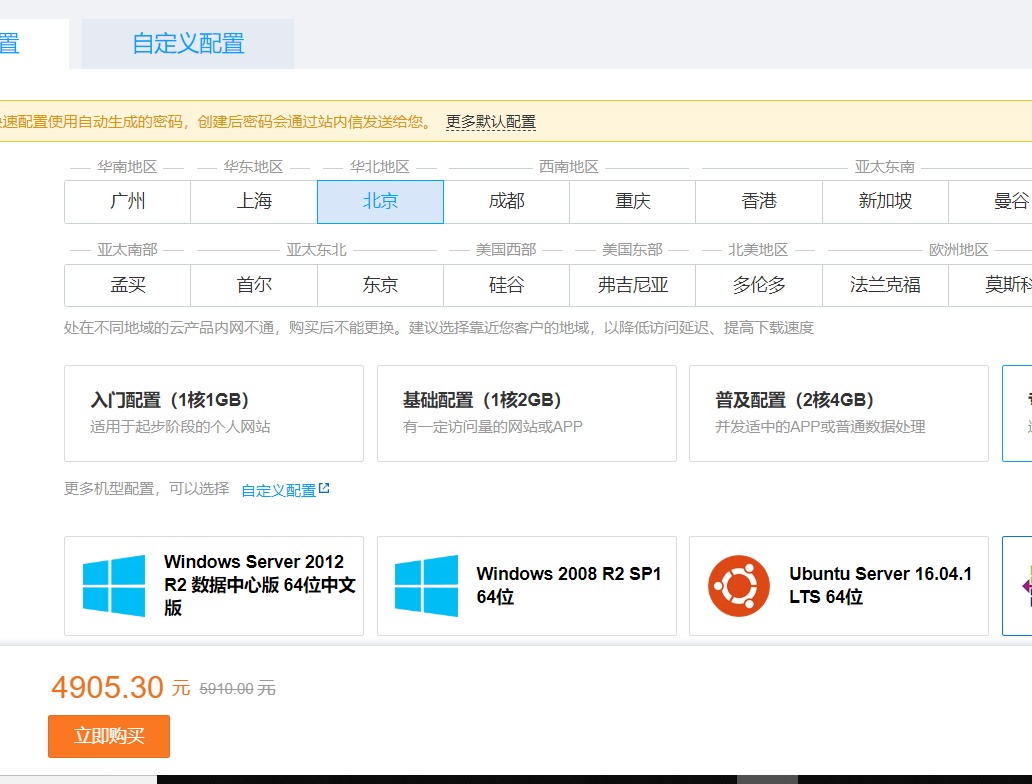Select the 北京 region option
Screen dimensions: 1032x784
pos(380,201)
